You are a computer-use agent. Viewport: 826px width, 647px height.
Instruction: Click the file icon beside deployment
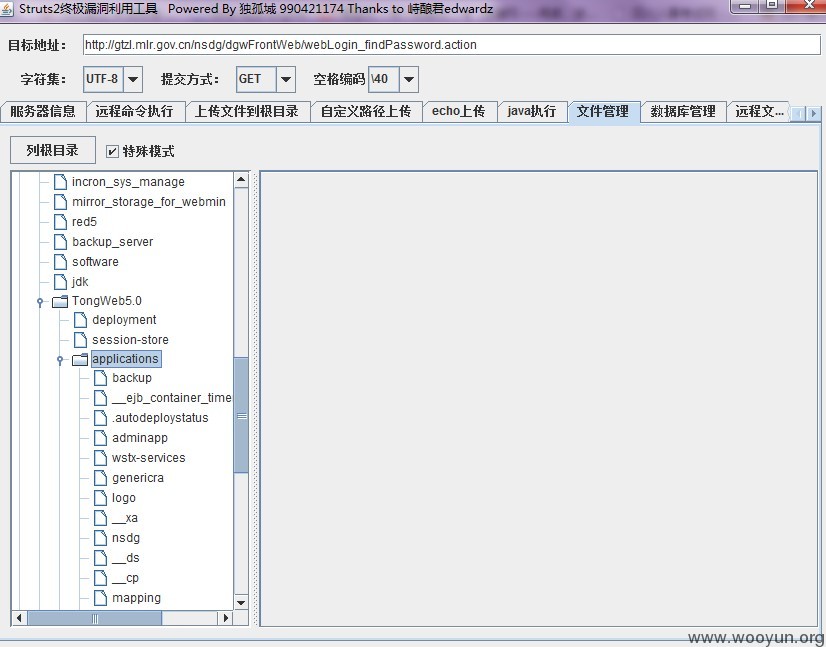(x=81, y=320)
